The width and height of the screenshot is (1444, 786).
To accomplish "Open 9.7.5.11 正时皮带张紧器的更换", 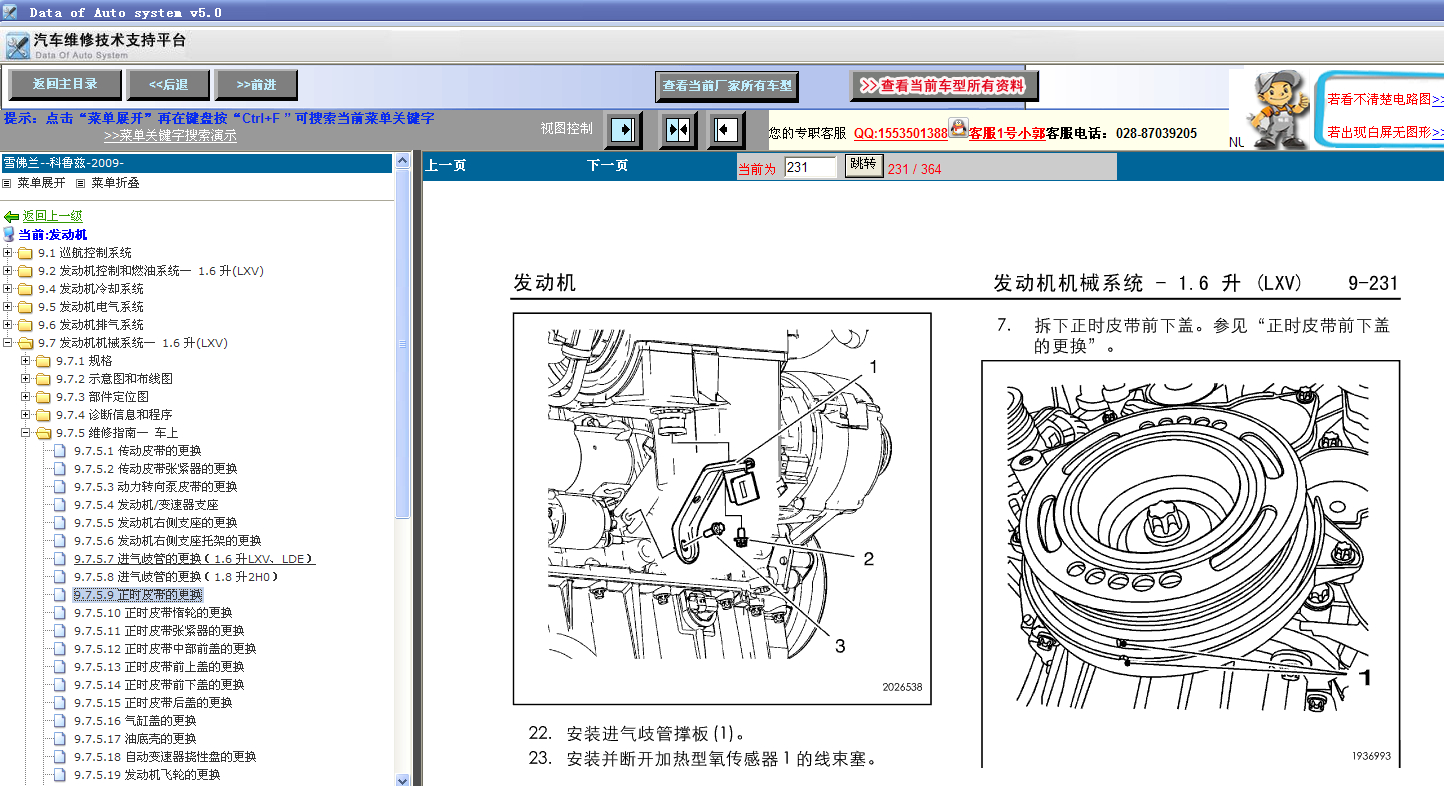I will (158, 631).
